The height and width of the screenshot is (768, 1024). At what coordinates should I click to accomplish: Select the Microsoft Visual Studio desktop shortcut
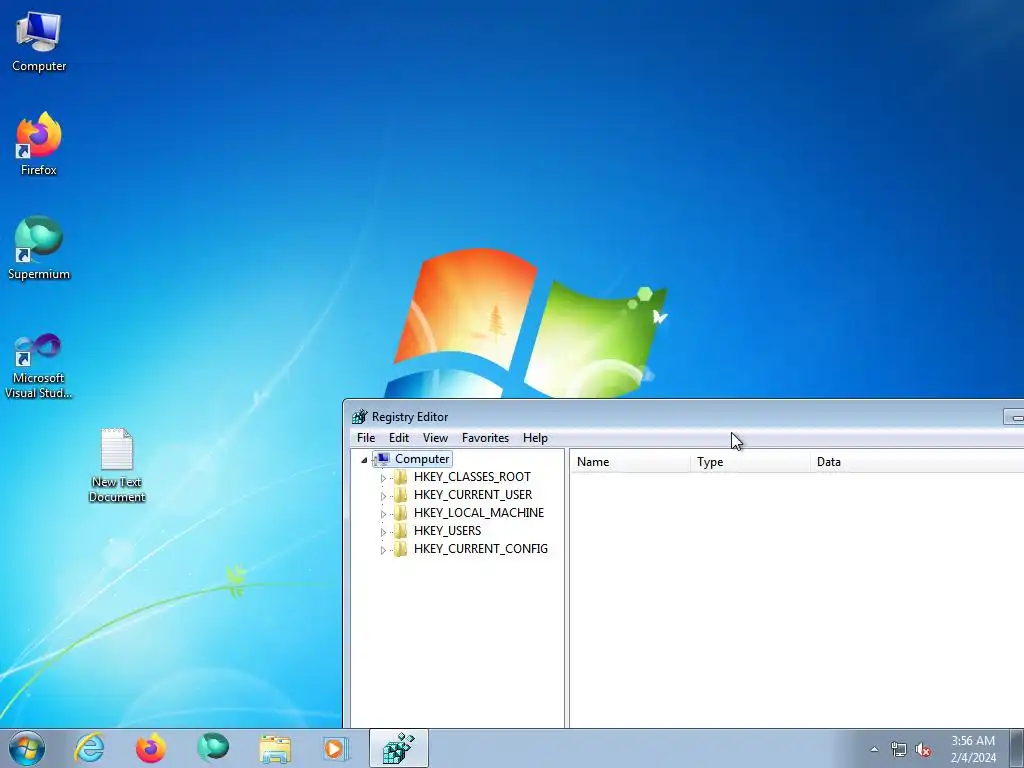tap(39, 366)
